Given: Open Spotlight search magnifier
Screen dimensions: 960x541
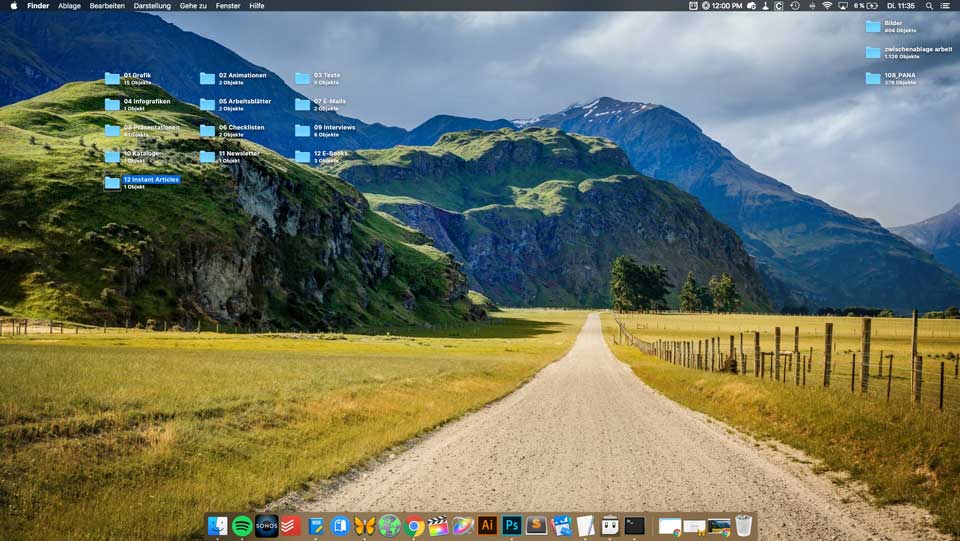Looking at the screenshot, I should click(929, 6).
